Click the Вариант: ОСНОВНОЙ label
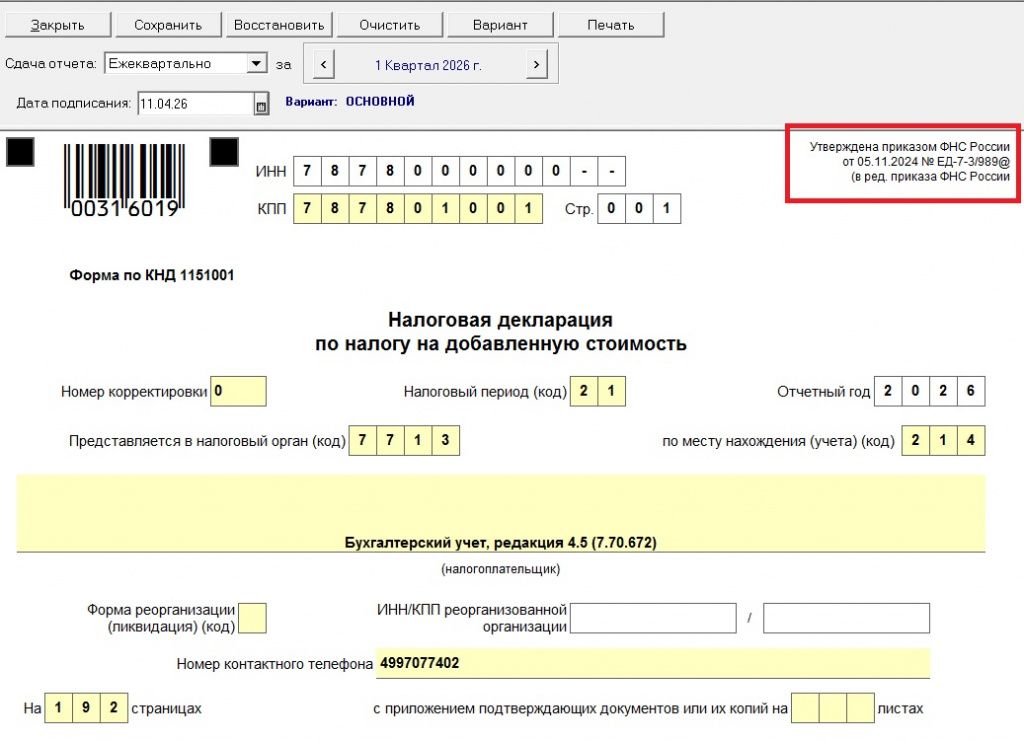Viewport: 1024px width, 741px height. (350, 102)
